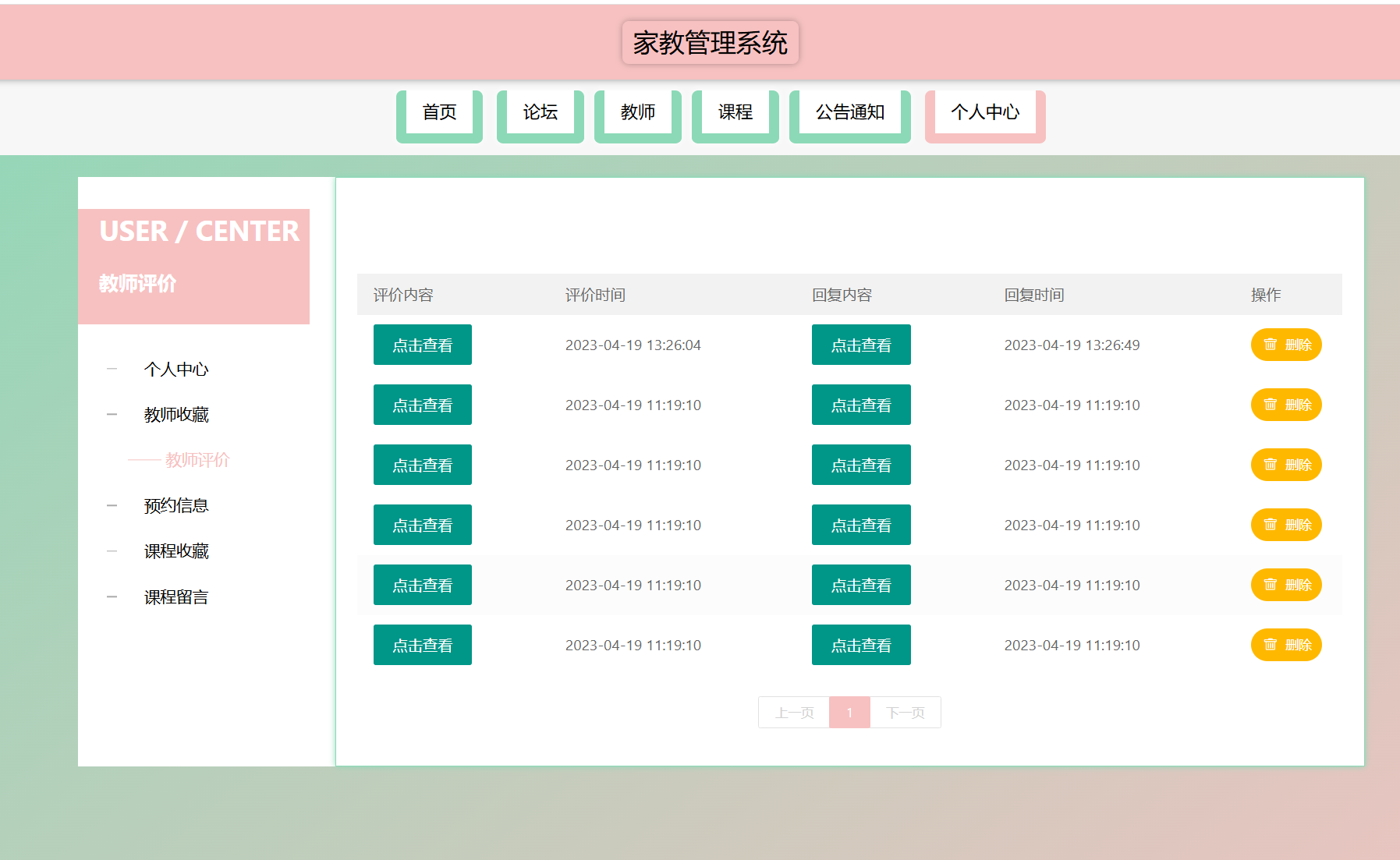Click trash icon in the first row's delete button
Screen dimensions: 1400x860
tap(1271, 345)
